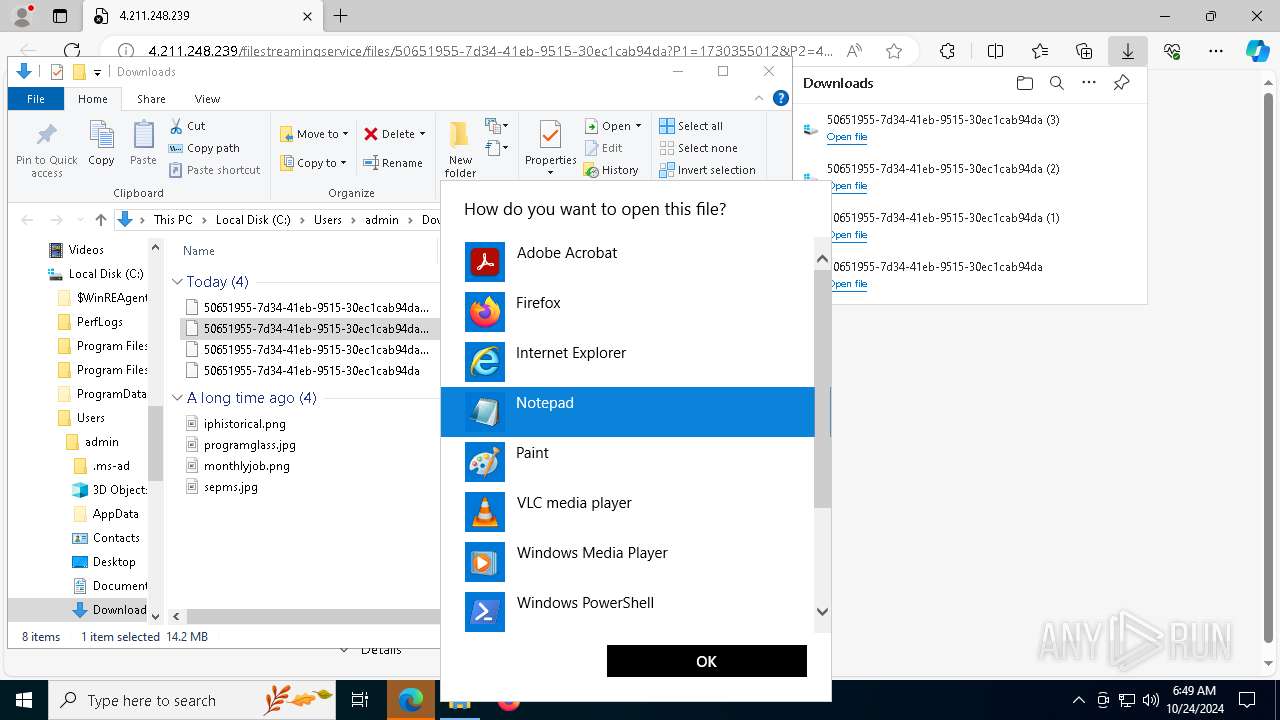This screenshot has width=1280, height=720.
Task: Select Notepad in the open-with dialog
Action: click(x=628, y=412)
